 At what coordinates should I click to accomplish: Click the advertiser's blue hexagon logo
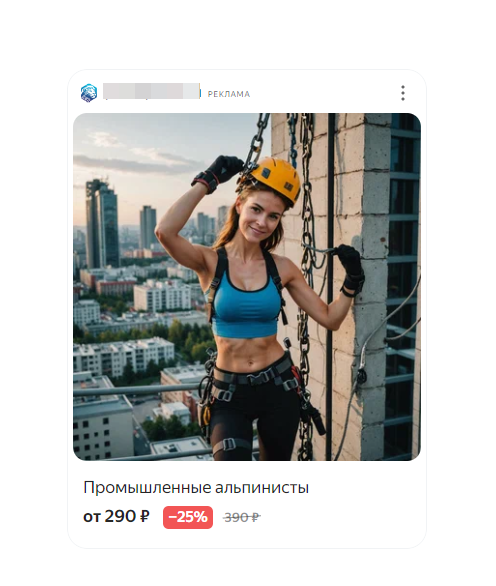(89, 93)
